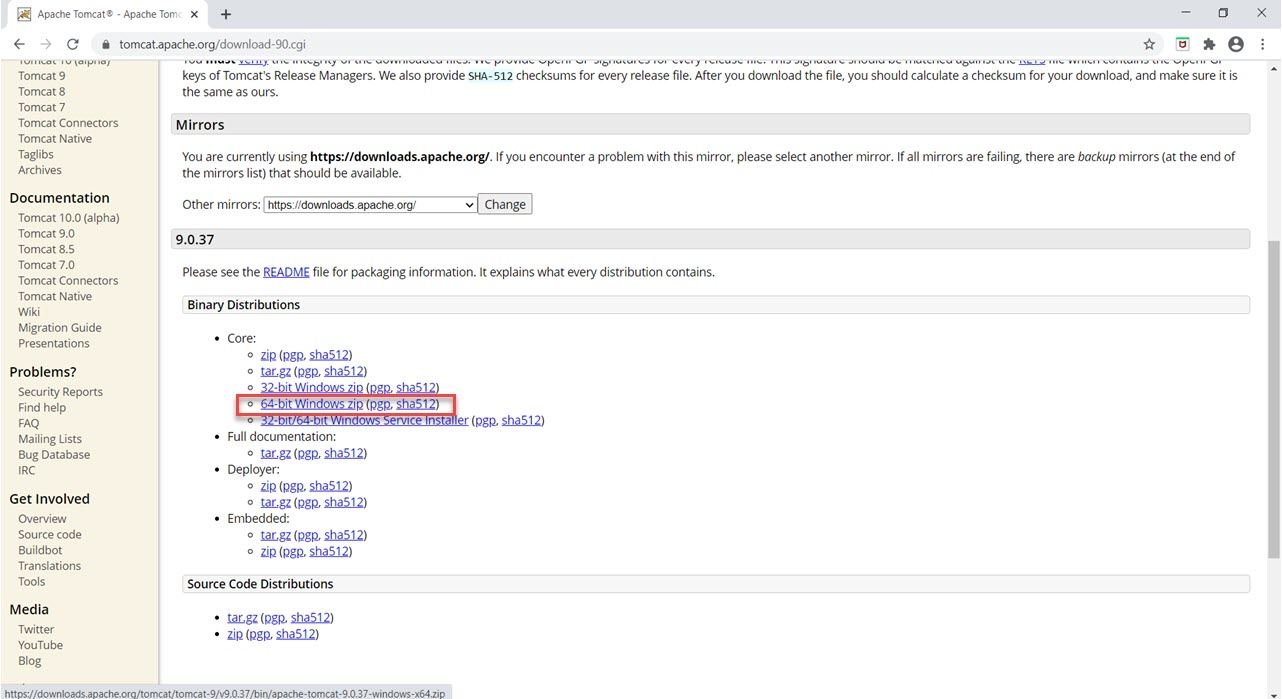Click the Change mirror button

(x=505, y=204)
